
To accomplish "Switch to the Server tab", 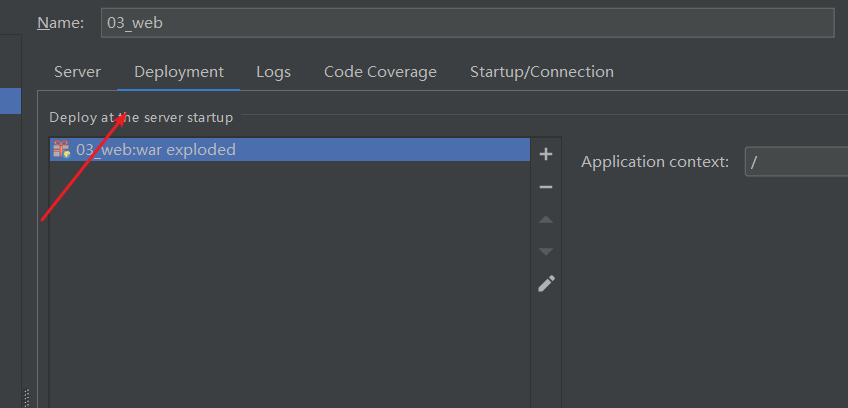I will point(77,72).
